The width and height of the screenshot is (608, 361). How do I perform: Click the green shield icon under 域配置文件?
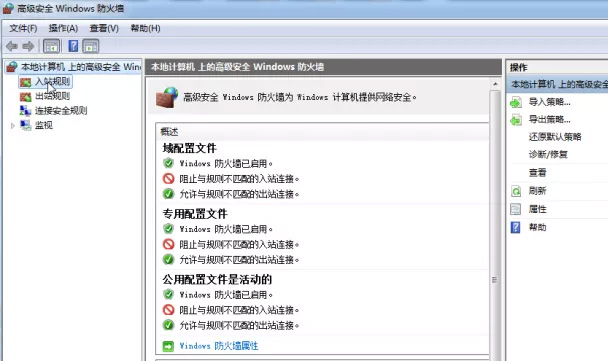click(168, 163)
